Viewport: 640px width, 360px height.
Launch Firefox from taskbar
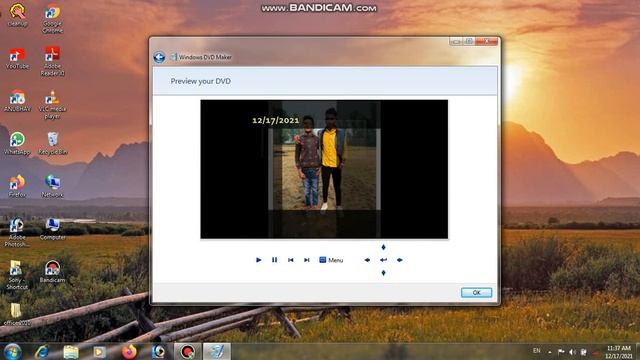129,352
